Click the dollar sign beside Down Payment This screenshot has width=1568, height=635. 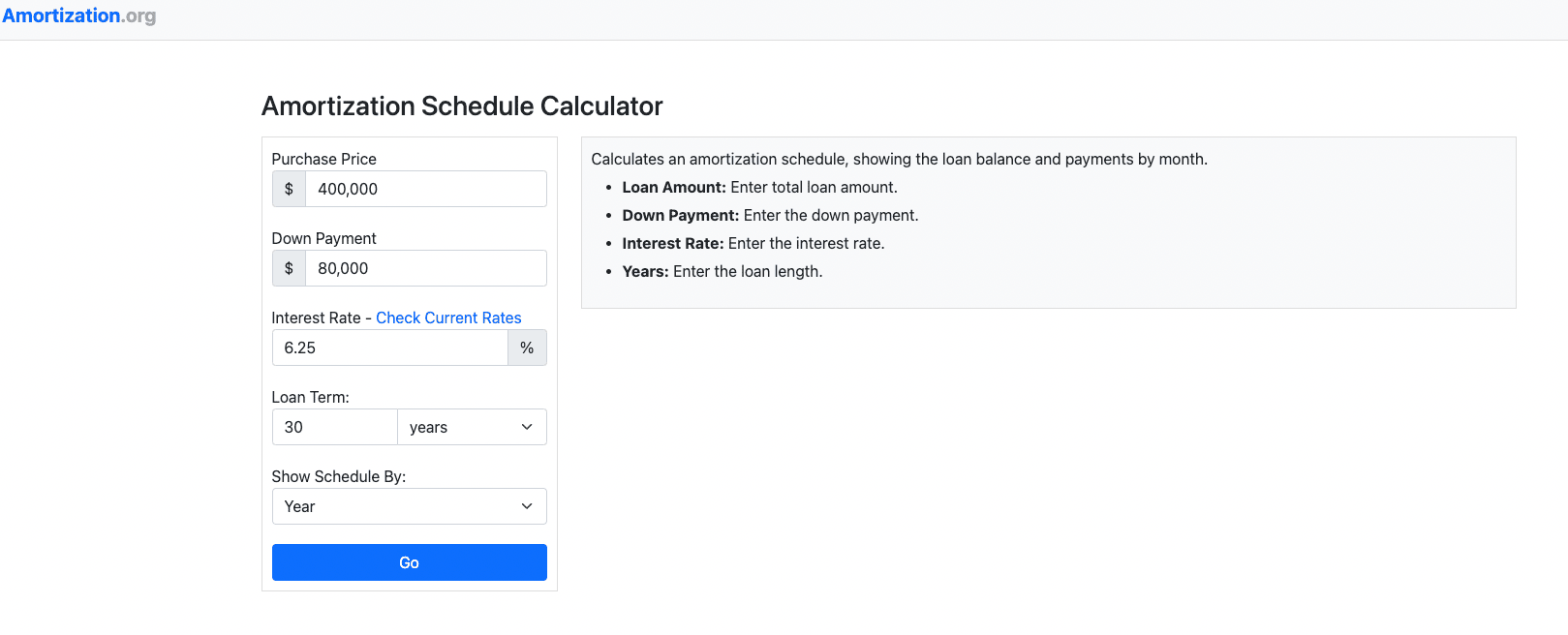click(x=289, y=268)
